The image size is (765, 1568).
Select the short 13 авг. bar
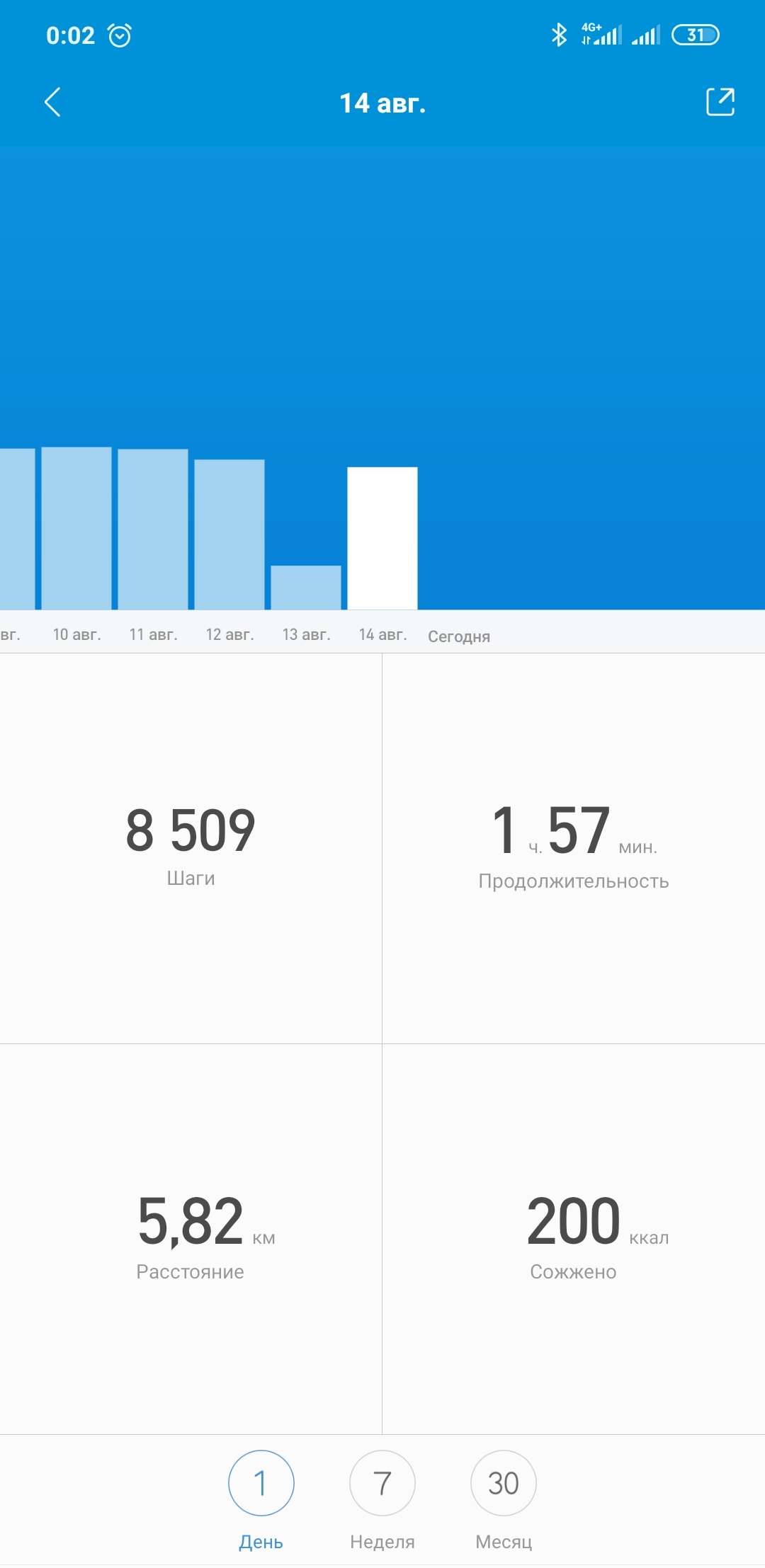point(306,588)
